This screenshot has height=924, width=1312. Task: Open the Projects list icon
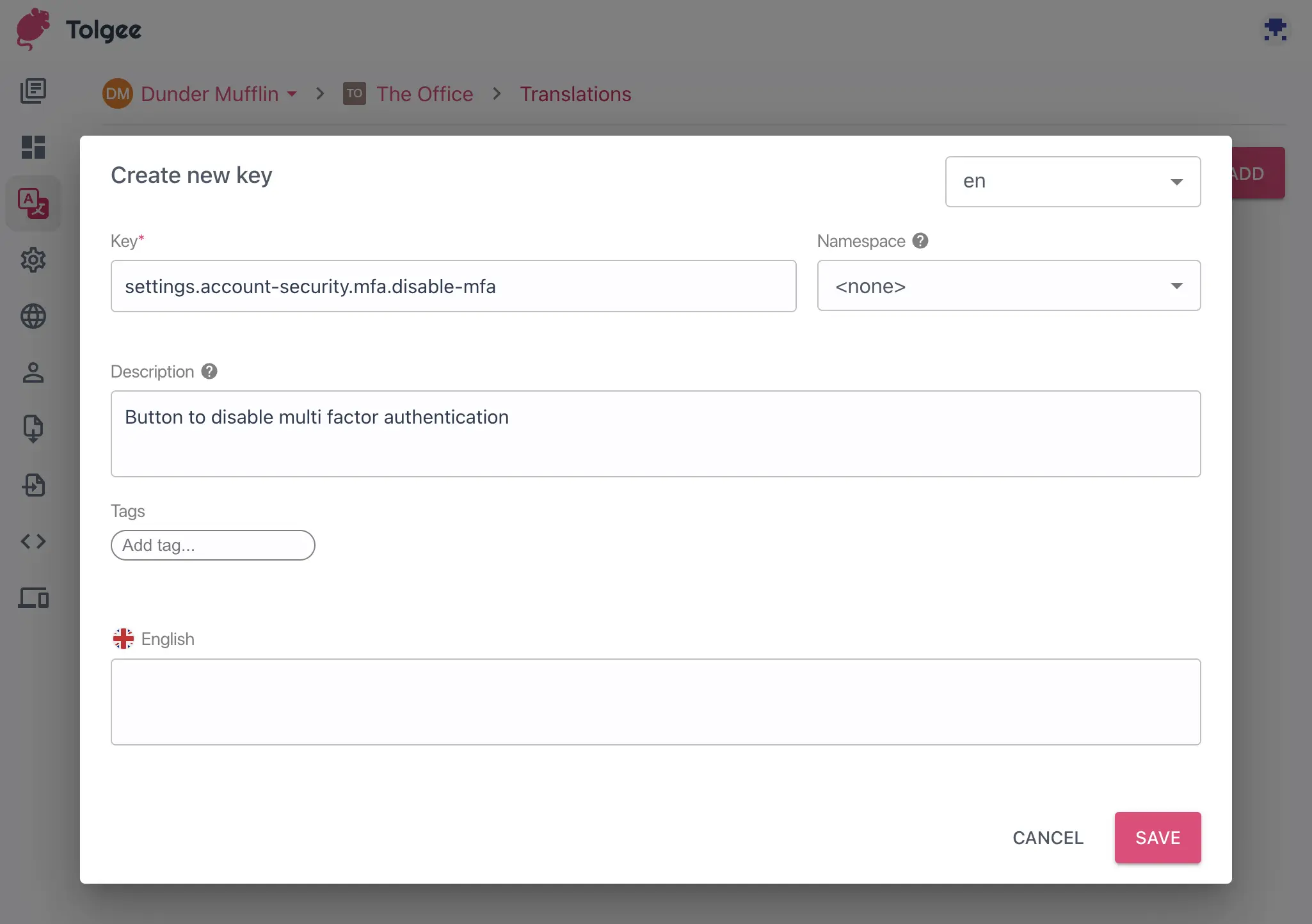pos(33,90)
